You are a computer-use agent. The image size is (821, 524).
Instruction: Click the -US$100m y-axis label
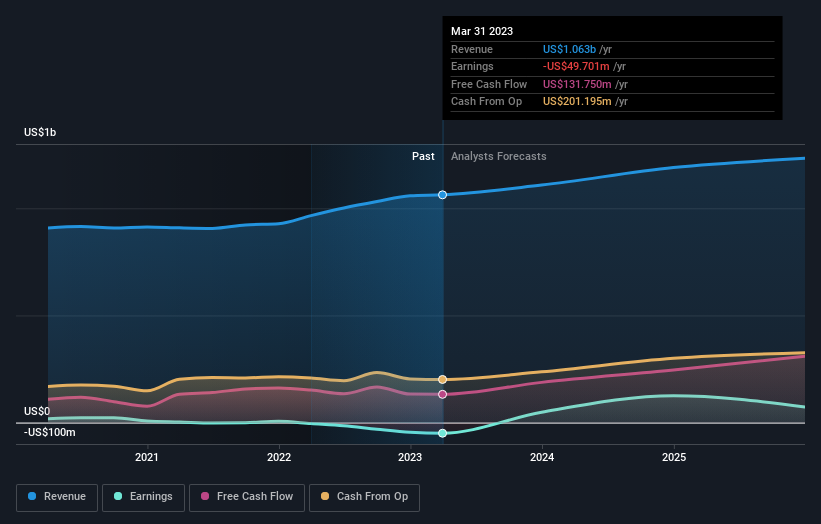pyautogui.click(x=50, y=432)
